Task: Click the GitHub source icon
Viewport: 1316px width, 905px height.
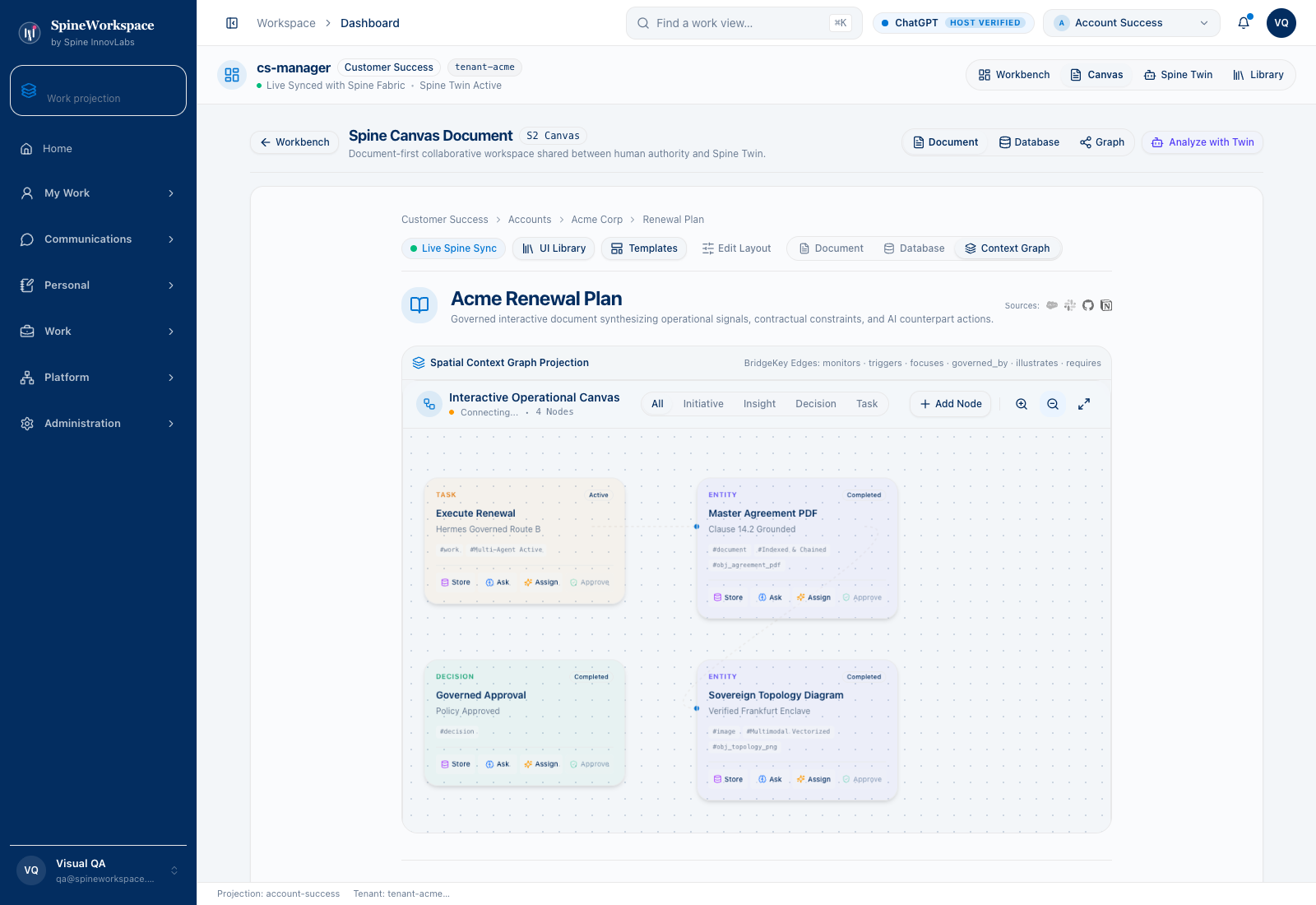Action: click(x=1088, y=305)
